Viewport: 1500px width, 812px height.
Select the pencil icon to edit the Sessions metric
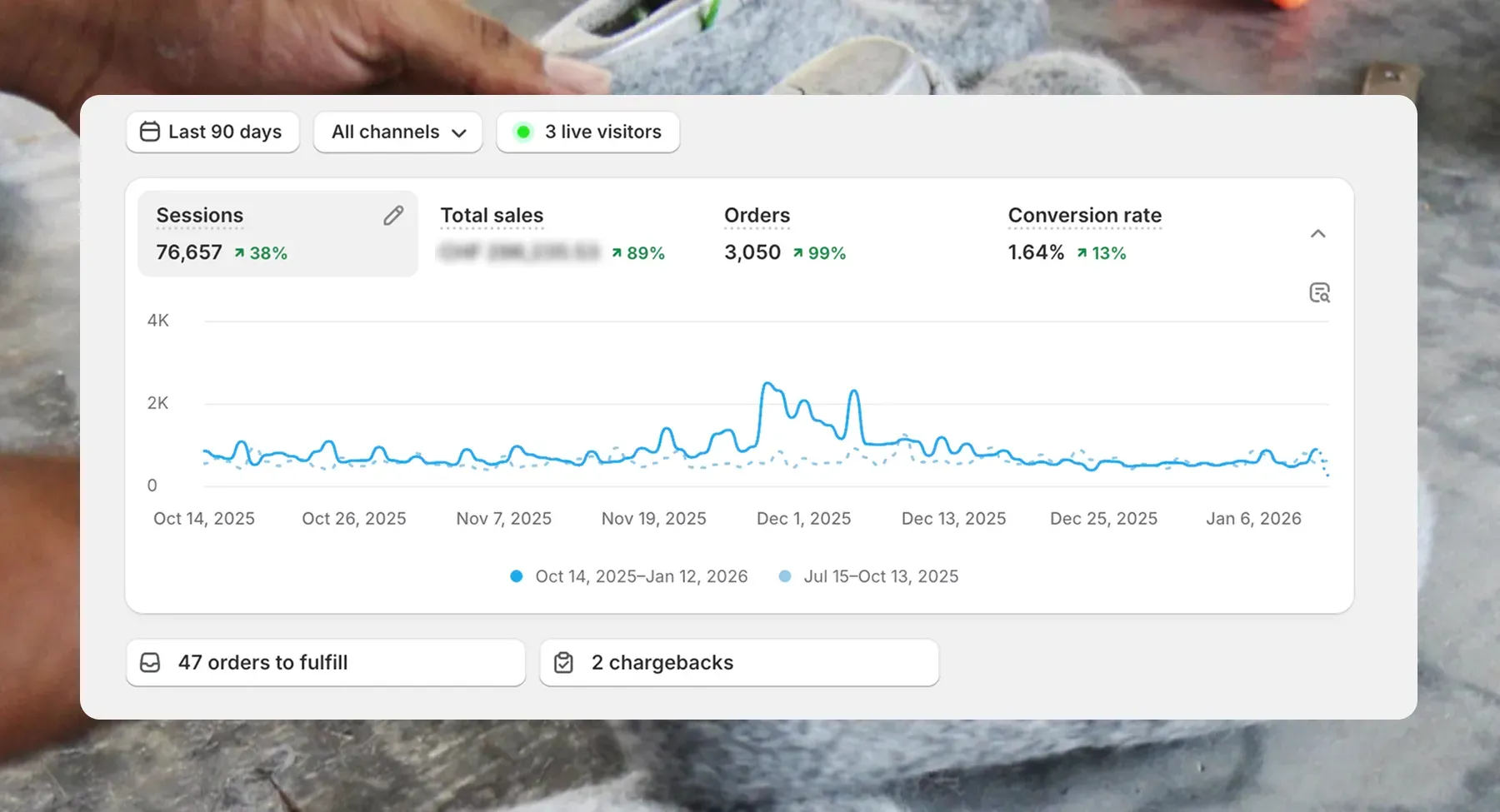click(392, 215)
